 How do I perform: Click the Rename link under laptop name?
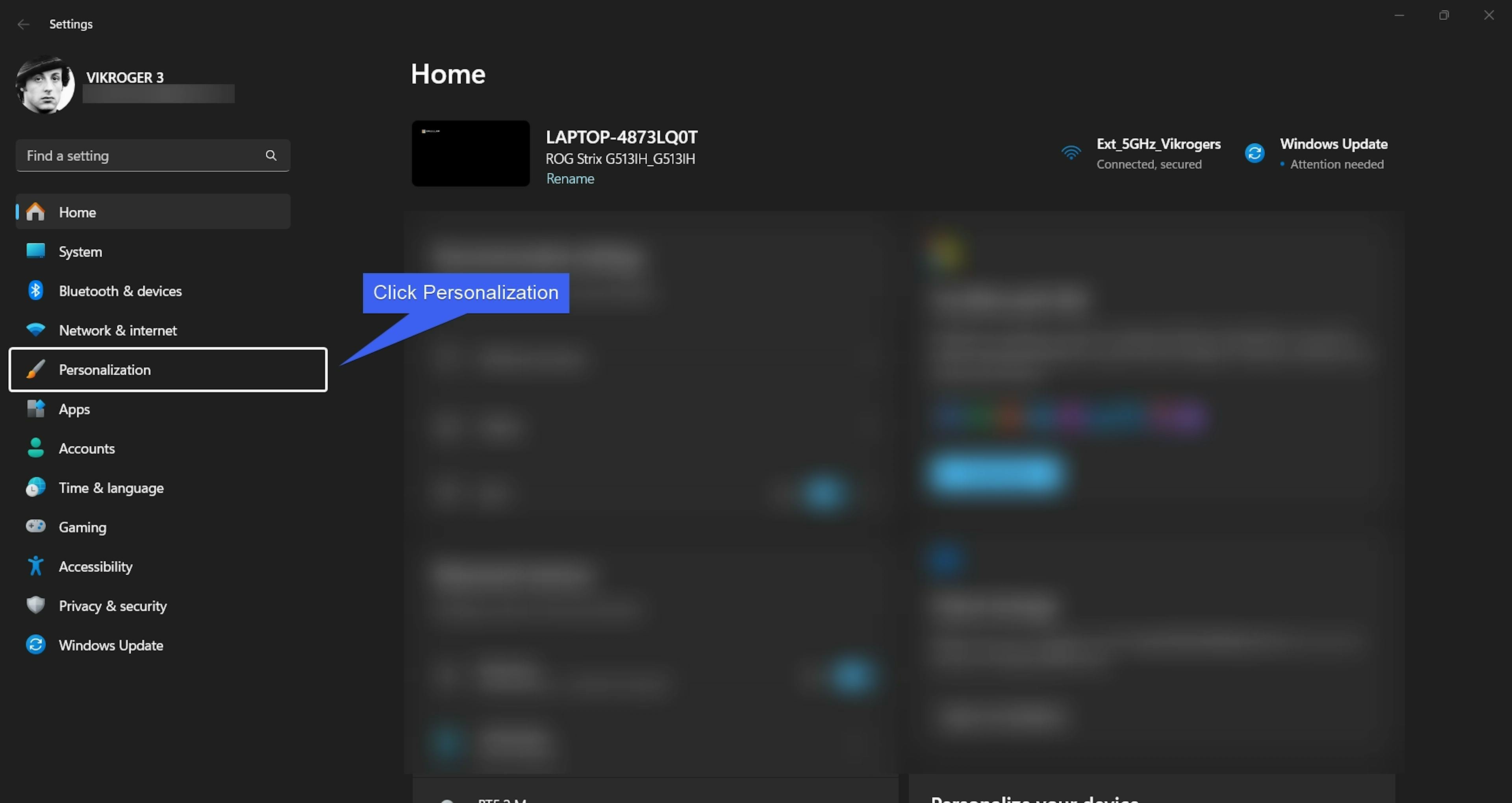pyautogui.click(x=570, y=178)
